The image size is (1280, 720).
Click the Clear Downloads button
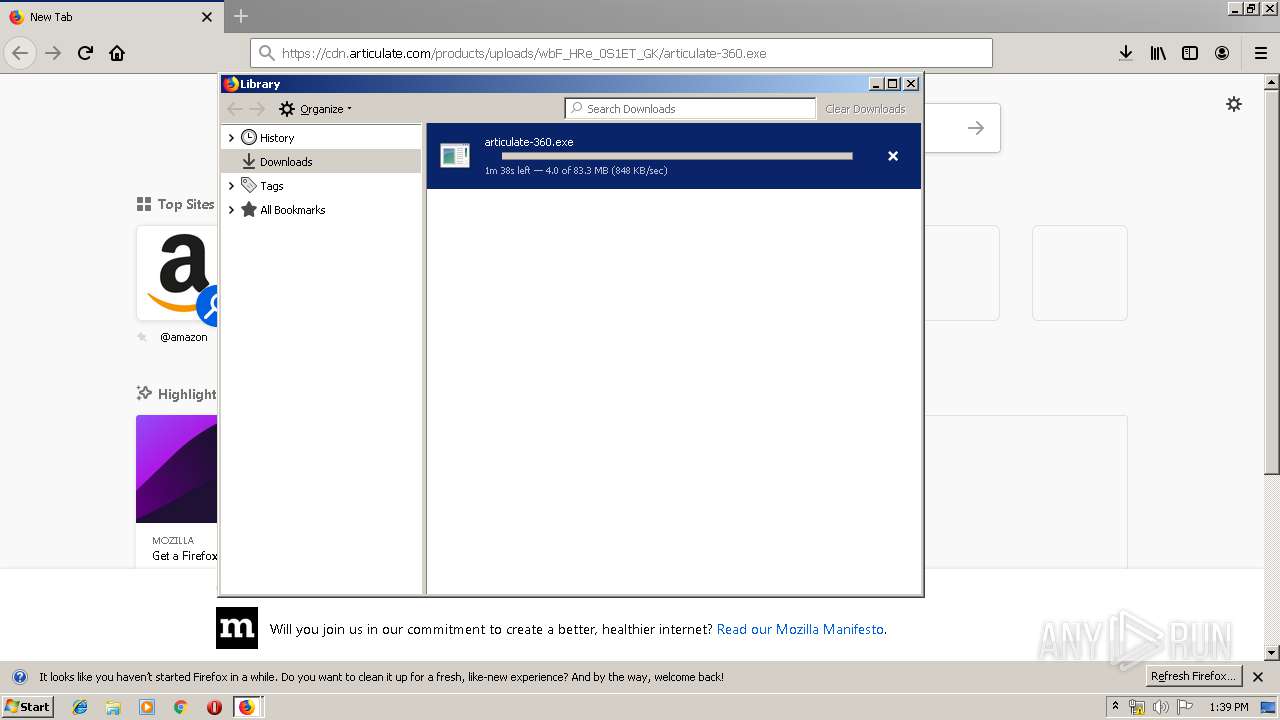click(x=865, y=109)
